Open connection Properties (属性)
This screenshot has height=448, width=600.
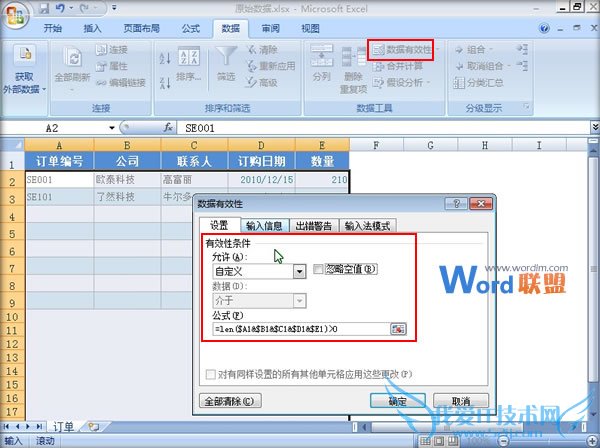(x=112, y=66)
